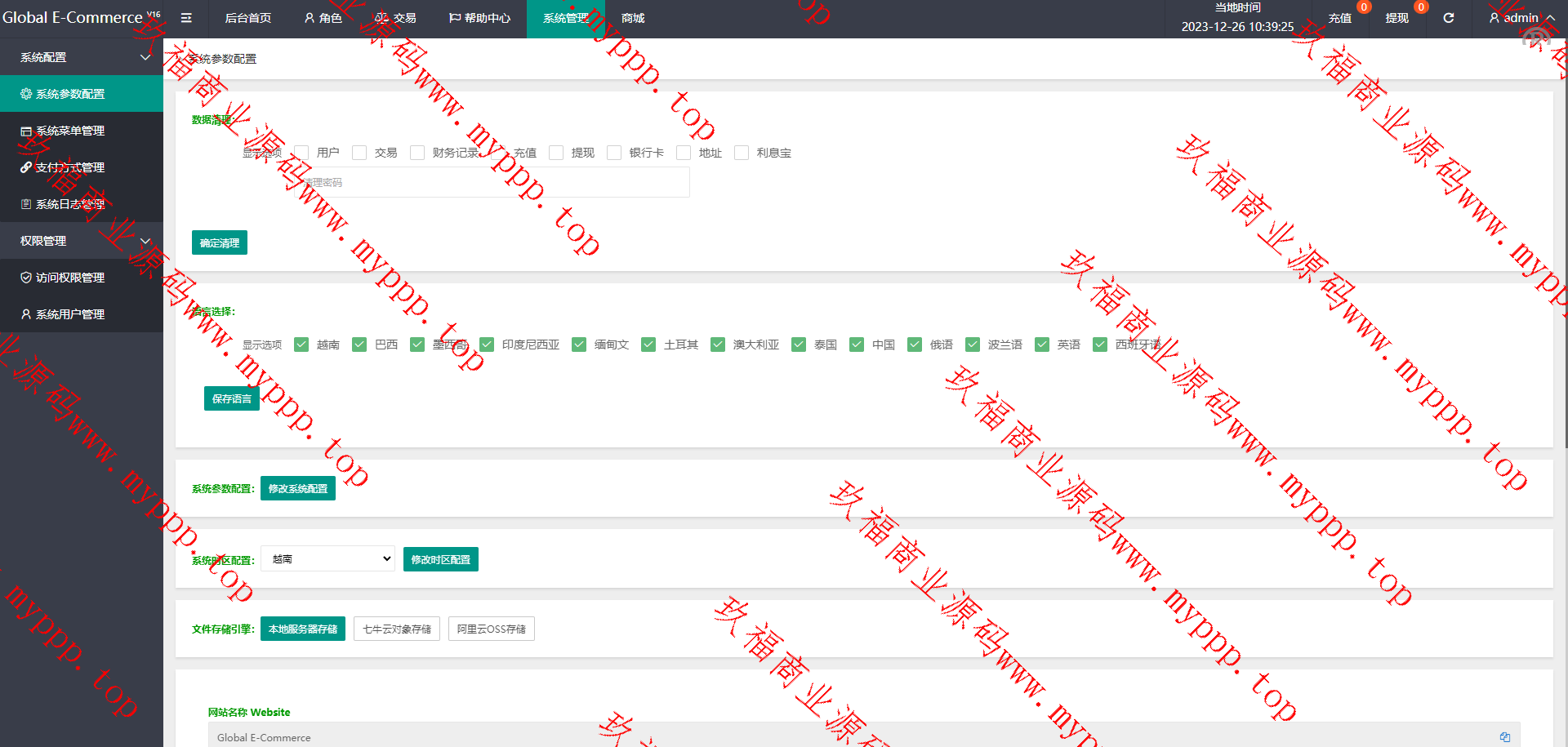Click copy icon in website name field
Viewport: 1568px width, 747px height.
[1504, 736]
